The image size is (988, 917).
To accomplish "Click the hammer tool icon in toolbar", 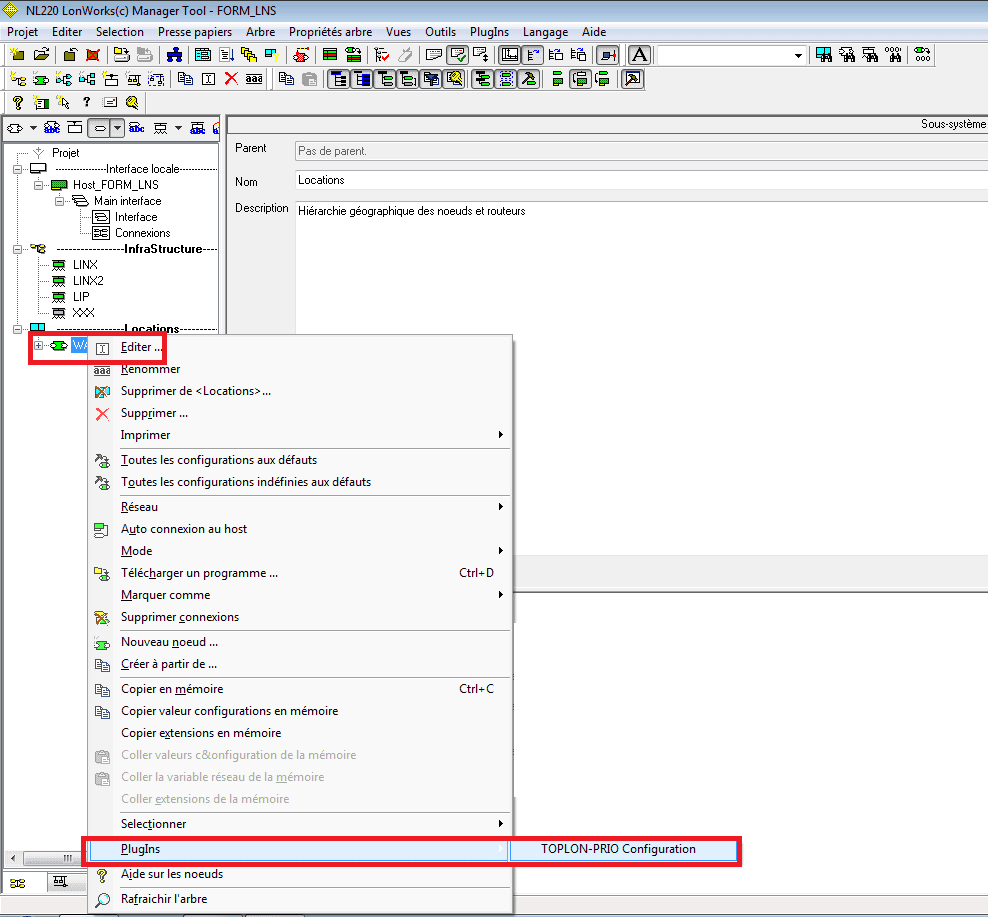I will click(x=529, y=79).
